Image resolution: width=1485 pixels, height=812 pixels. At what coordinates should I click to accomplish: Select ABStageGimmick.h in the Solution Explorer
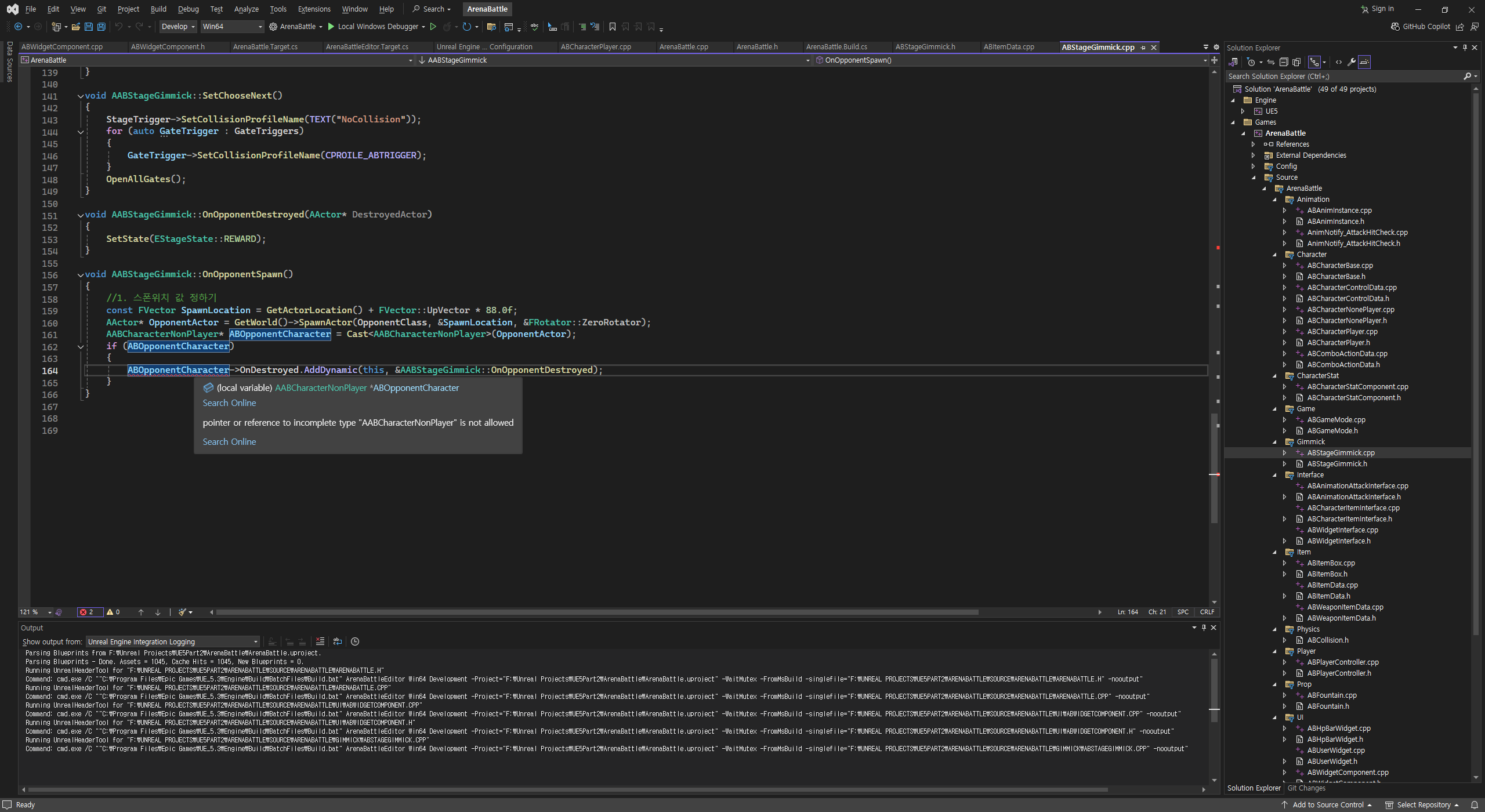pyautogui.click(x=1336, y=464)
